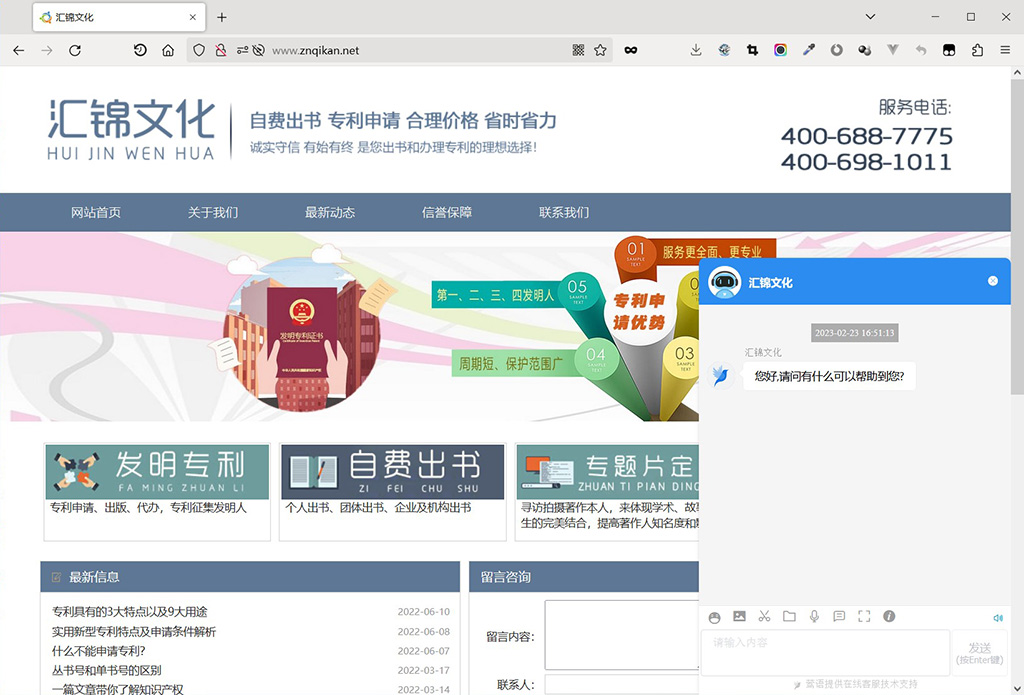Switch to the 汇锦文化 browser tab

click(110, 16)
